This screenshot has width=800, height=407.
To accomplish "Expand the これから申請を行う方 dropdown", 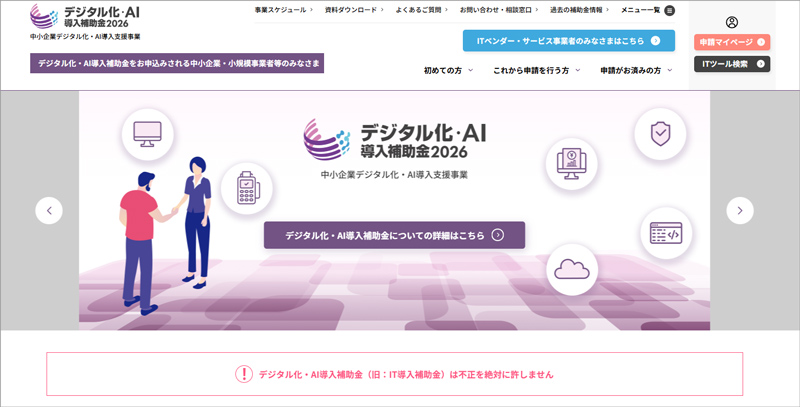I will 537,70.
